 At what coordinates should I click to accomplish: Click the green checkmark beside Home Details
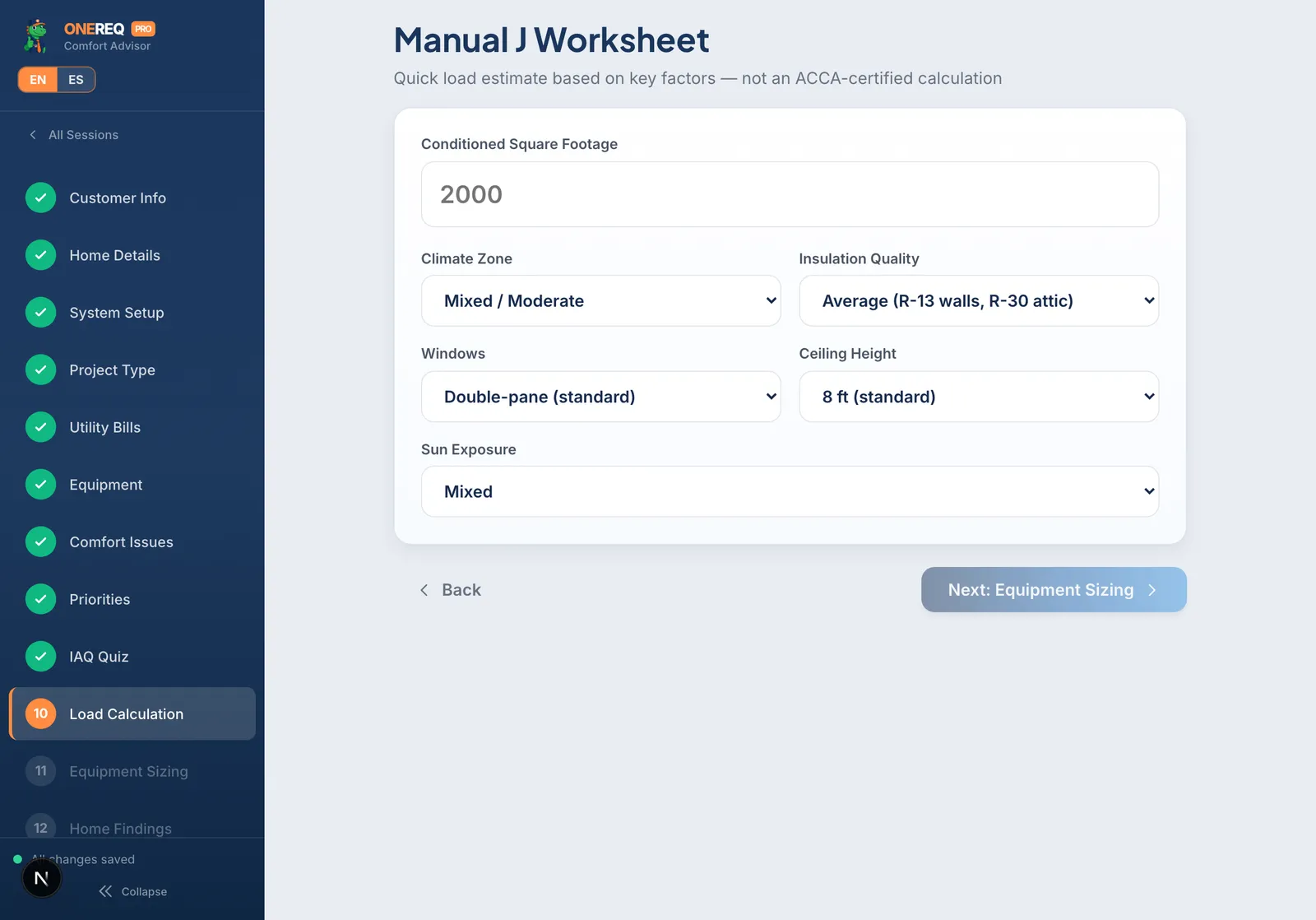tap(40, 255)
